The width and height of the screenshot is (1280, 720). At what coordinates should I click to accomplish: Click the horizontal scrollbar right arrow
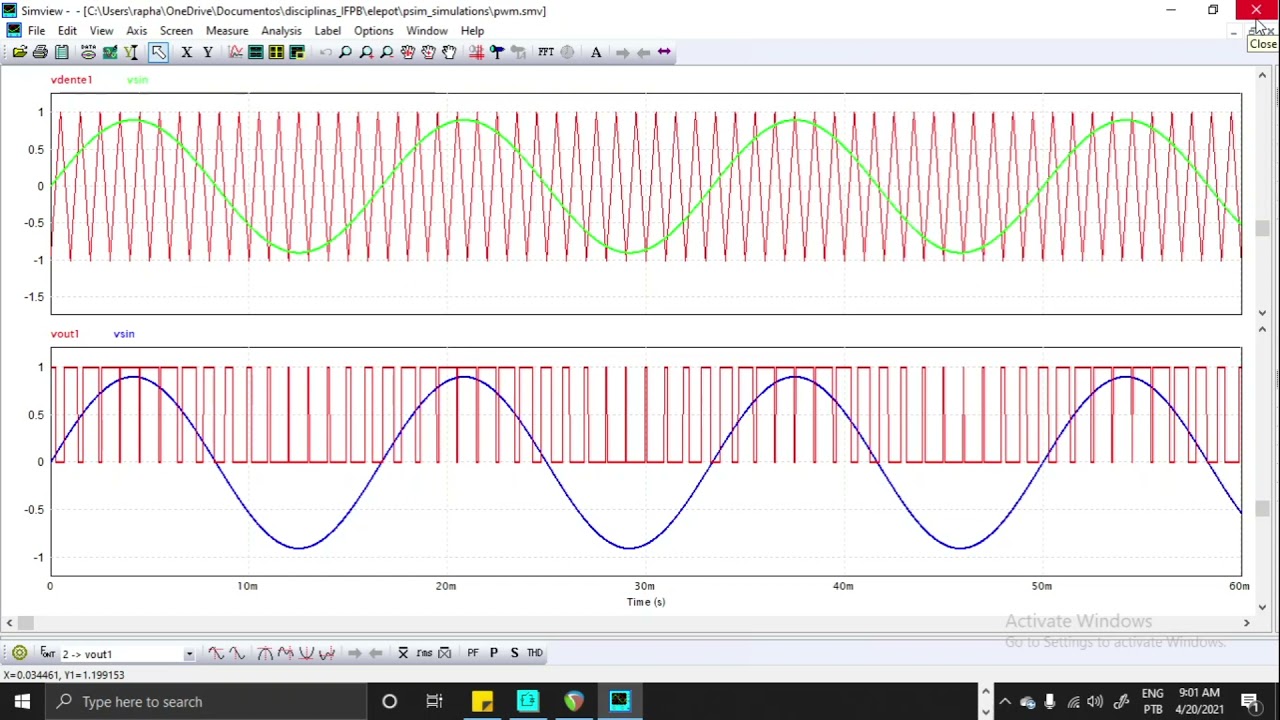point(1246,623)
